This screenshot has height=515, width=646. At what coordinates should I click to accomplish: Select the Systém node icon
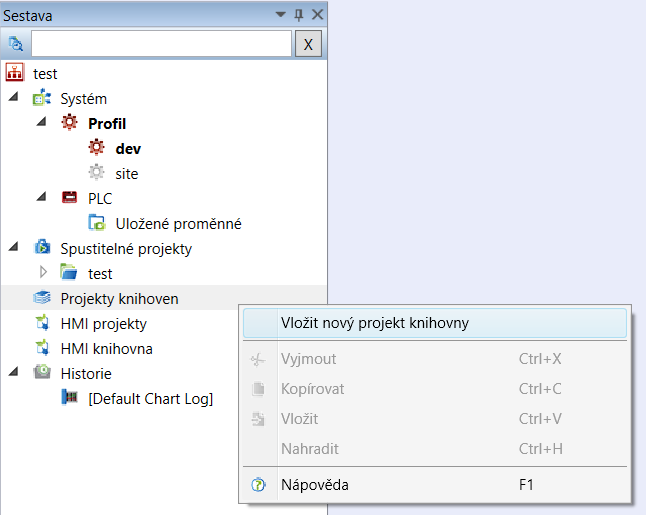click(42, 98)
